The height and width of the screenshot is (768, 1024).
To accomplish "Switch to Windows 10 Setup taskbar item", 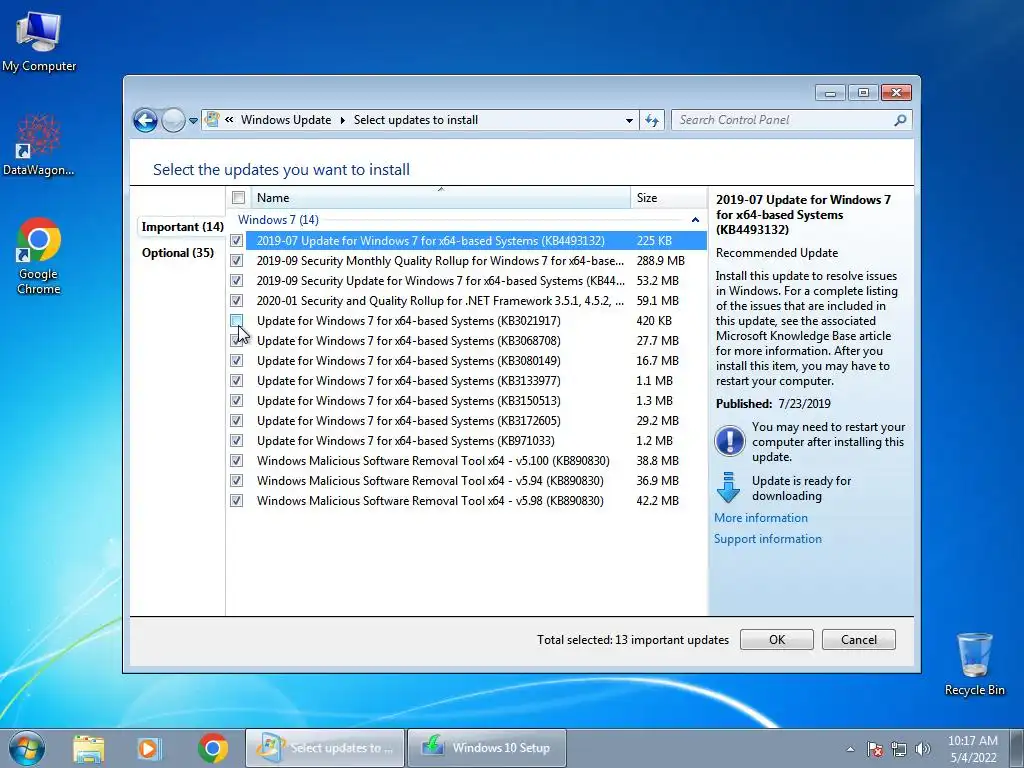I will (487, 748).
